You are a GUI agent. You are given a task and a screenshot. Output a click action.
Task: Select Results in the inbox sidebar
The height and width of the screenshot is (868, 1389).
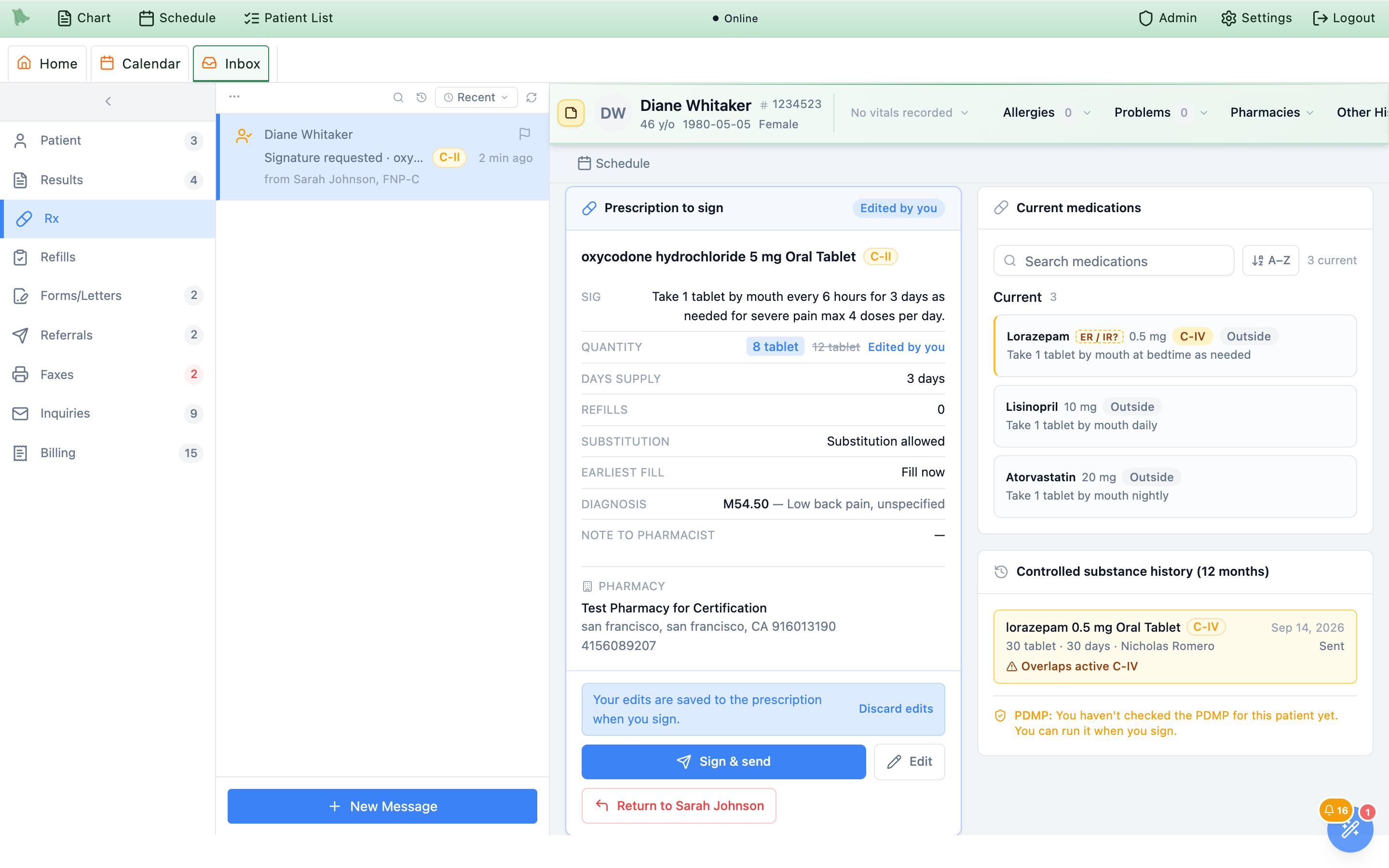(x=108, y=180)
